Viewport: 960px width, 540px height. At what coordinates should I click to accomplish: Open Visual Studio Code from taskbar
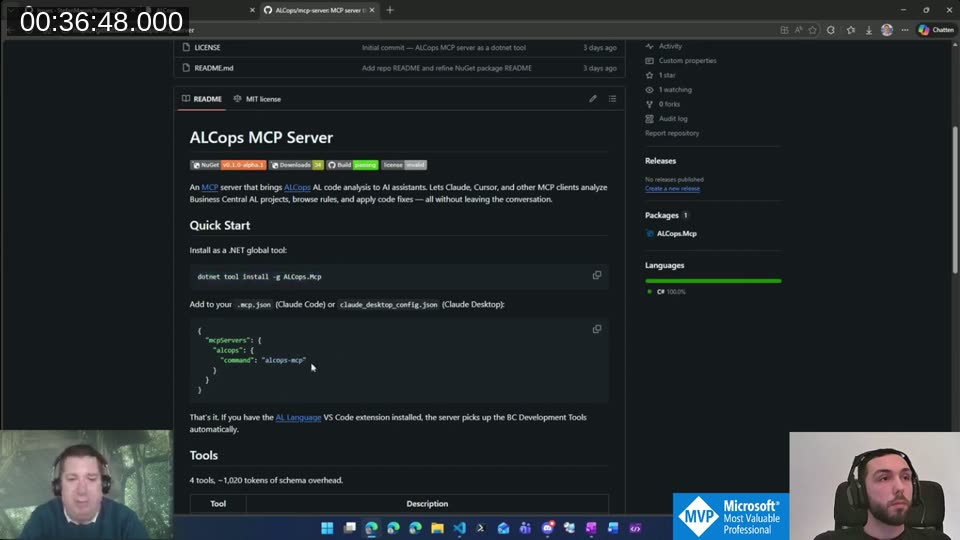coord(459,528)
